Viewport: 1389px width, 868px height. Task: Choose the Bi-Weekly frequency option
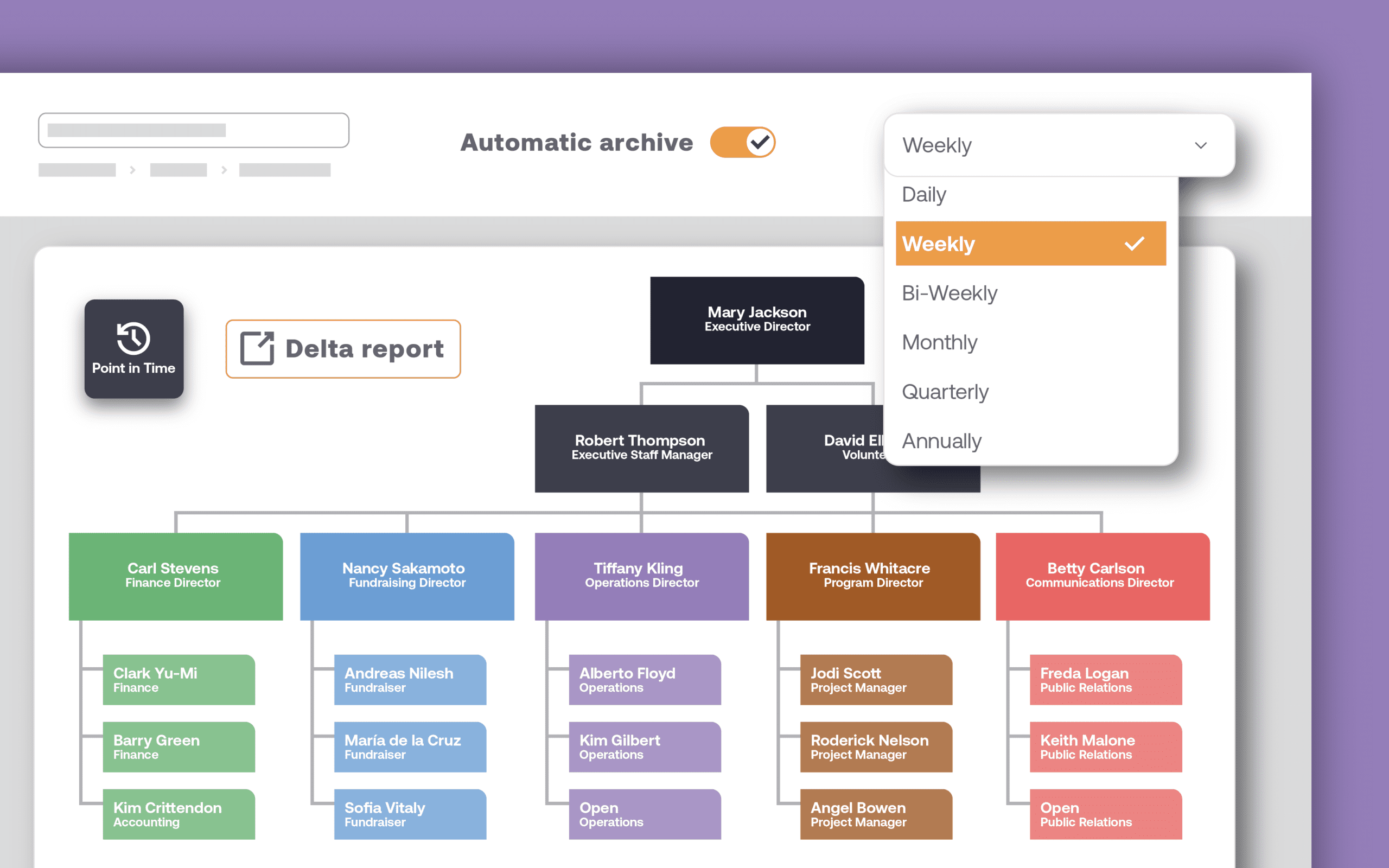point(950,293)
